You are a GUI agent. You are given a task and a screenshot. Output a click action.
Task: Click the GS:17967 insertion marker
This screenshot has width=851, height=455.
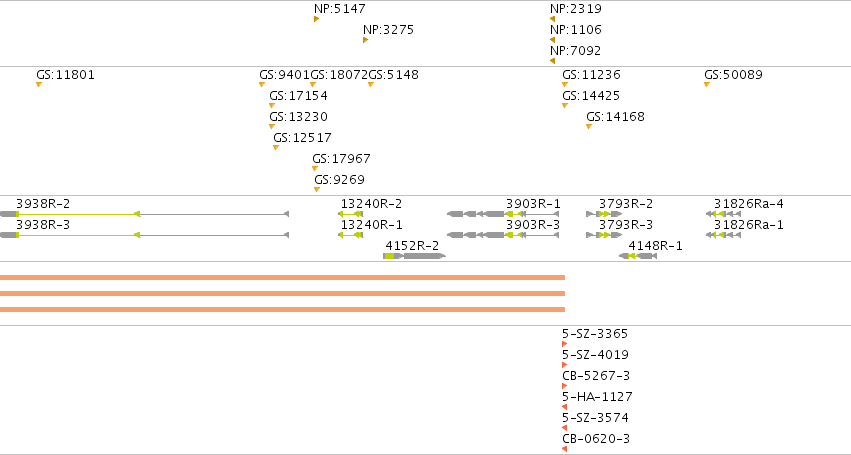tap(315, 169)
